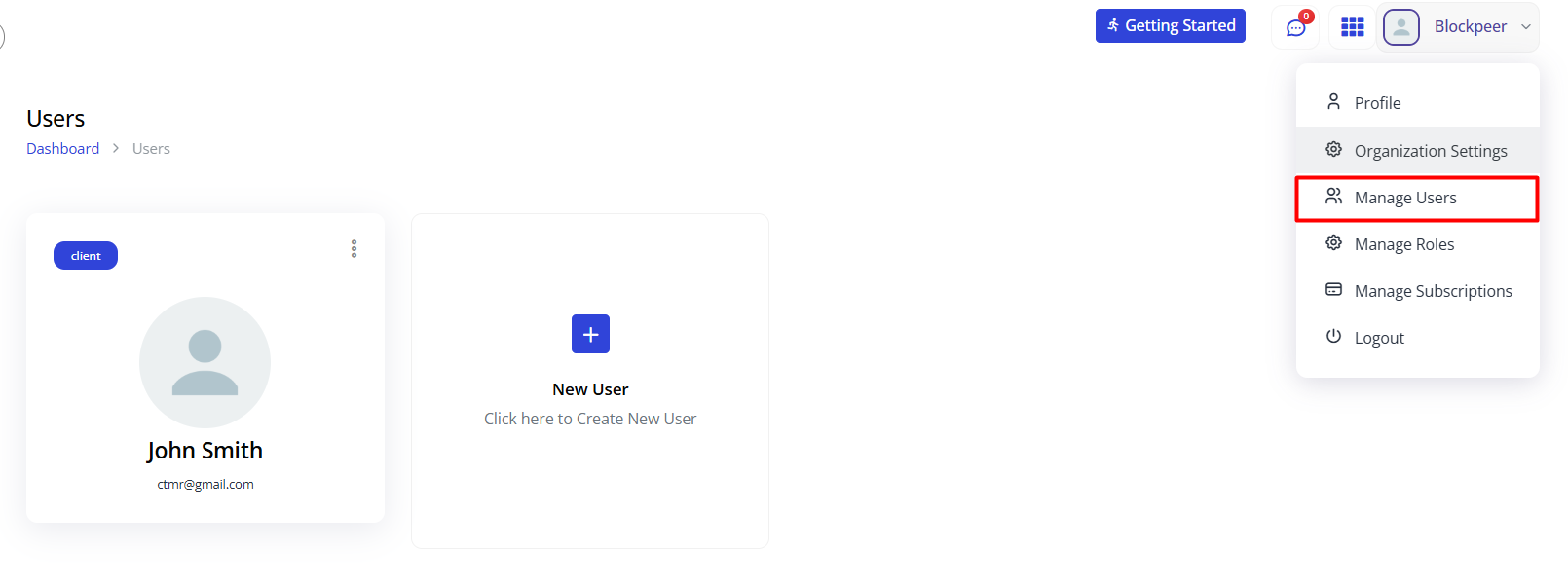Open John Smith card's three-dot menu
1568x586 pixels.
(x=354, y=249)
